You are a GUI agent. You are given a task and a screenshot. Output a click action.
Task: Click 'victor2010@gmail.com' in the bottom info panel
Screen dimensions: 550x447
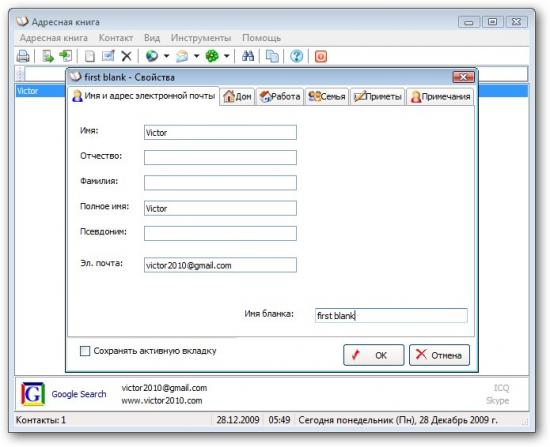tap(164, 388)
